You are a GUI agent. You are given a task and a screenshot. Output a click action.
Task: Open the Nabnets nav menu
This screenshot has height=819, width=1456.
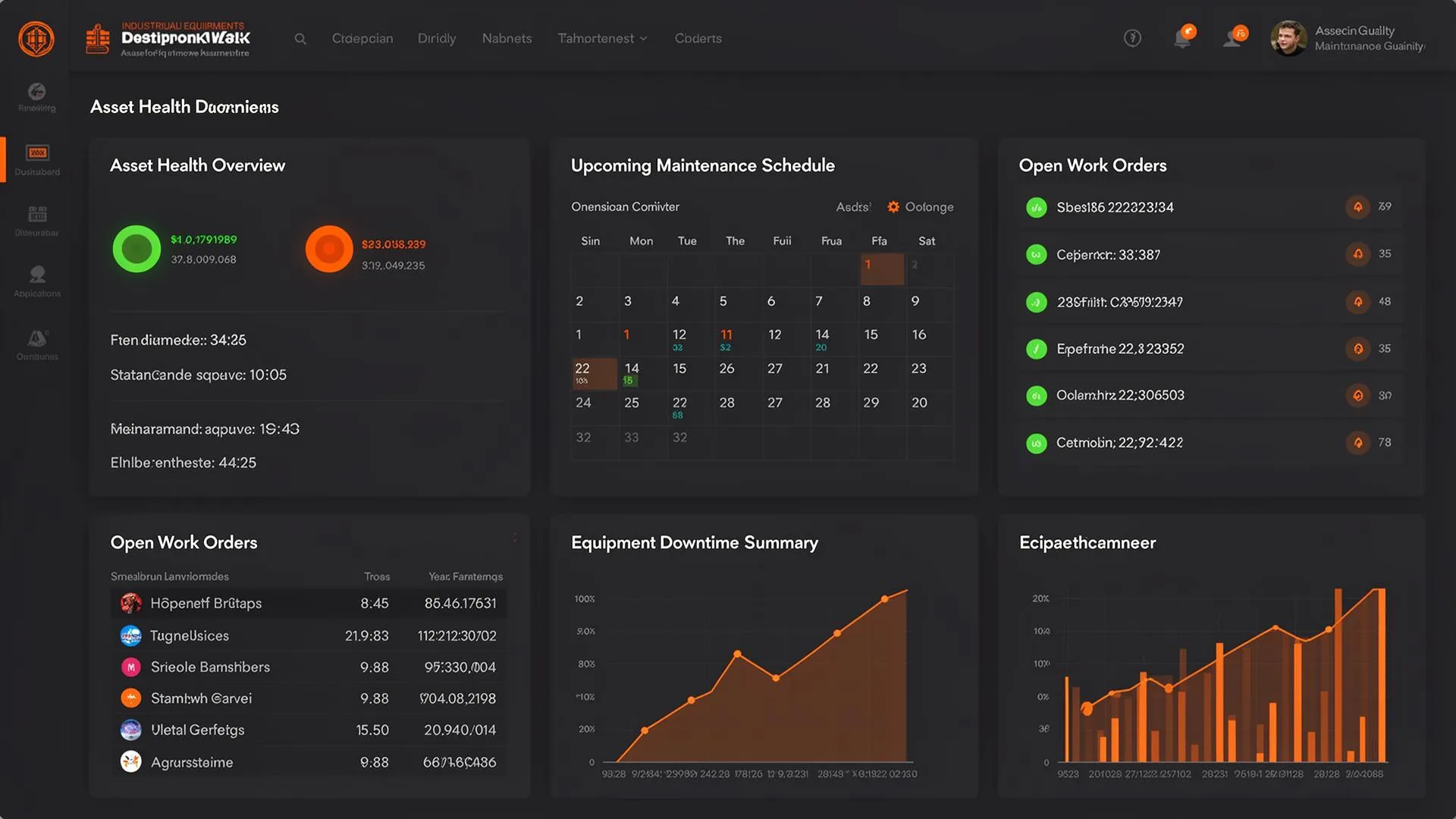(507, 39)
